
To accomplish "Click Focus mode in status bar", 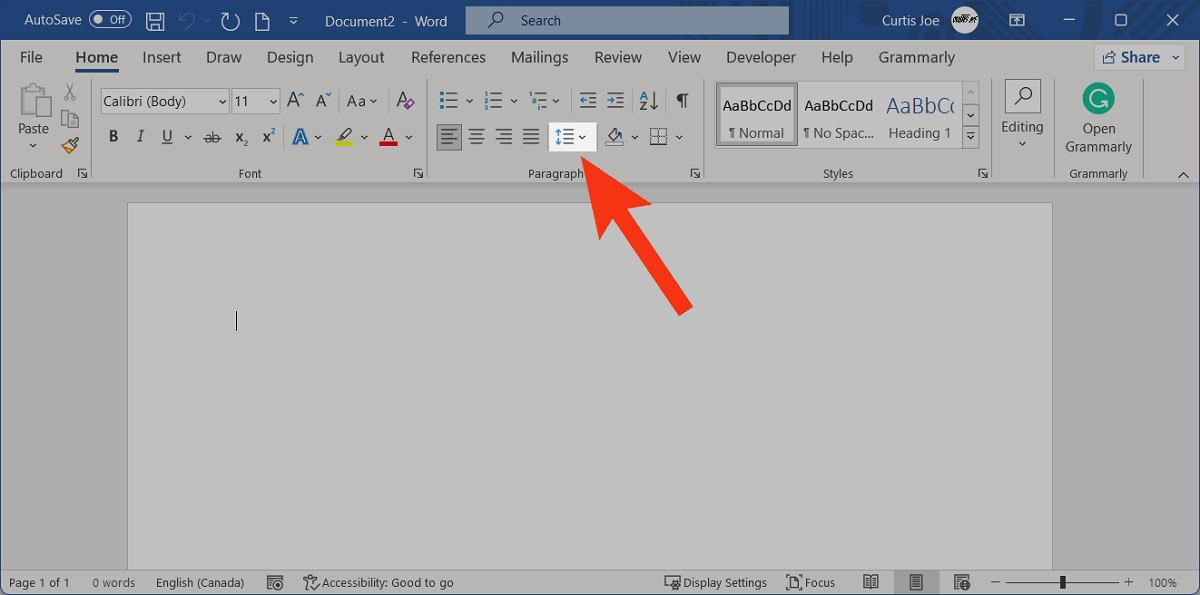I will (x=811, y=582).
